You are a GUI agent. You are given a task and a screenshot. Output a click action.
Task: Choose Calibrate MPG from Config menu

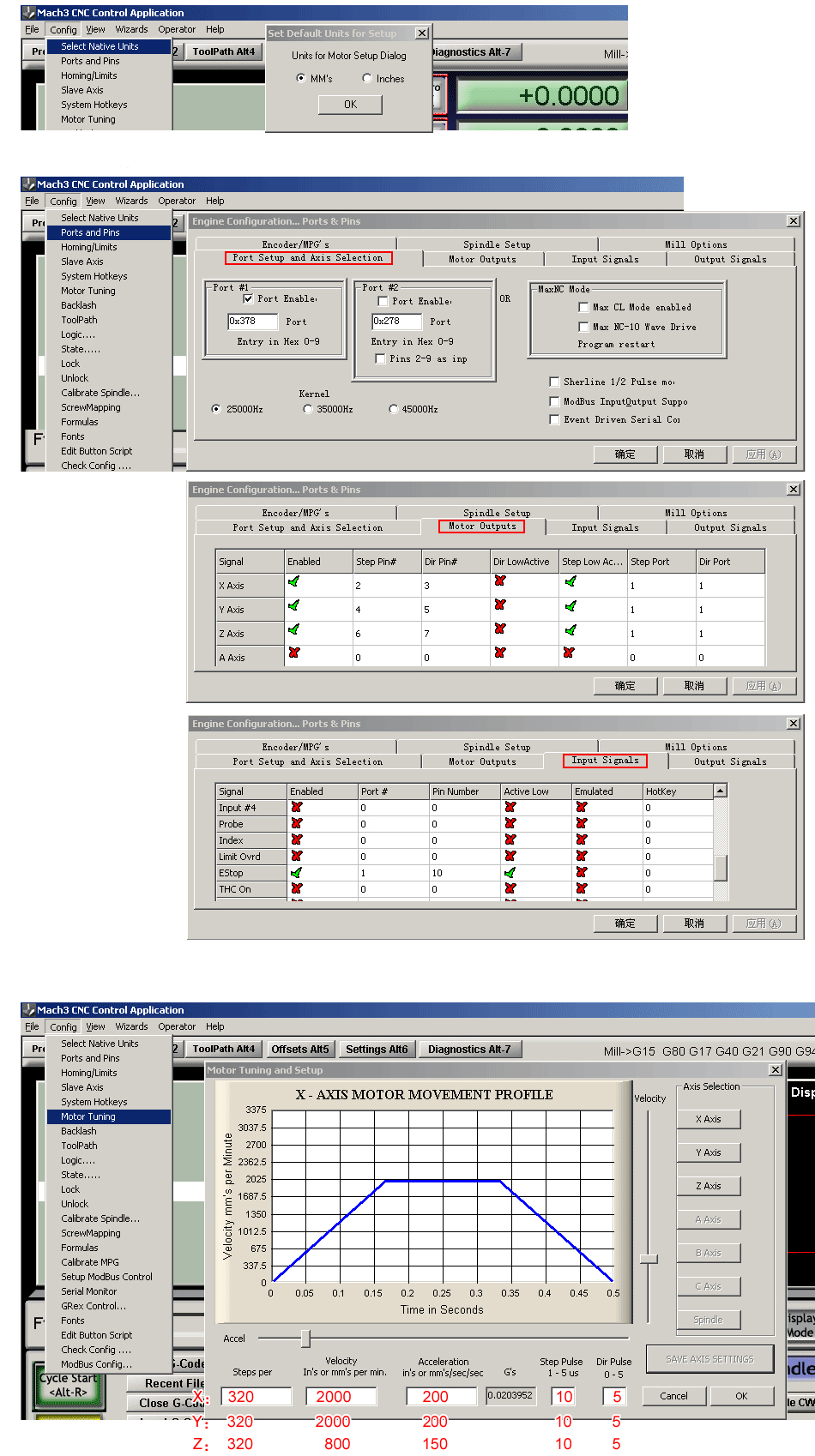click(x=90, y=1262)
